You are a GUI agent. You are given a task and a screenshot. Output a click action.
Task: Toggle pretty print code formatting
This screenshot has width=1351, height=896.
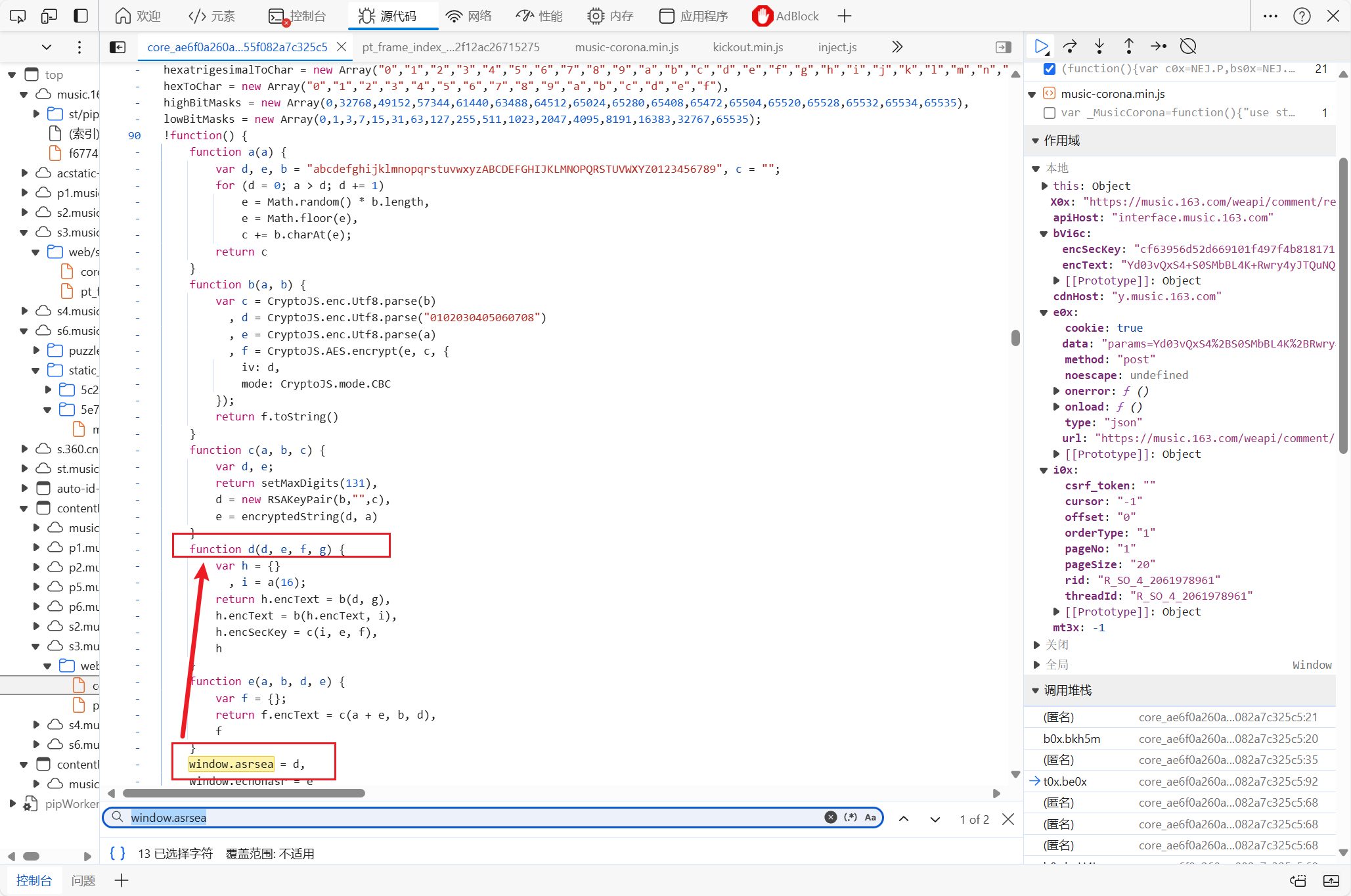[118, 853]
